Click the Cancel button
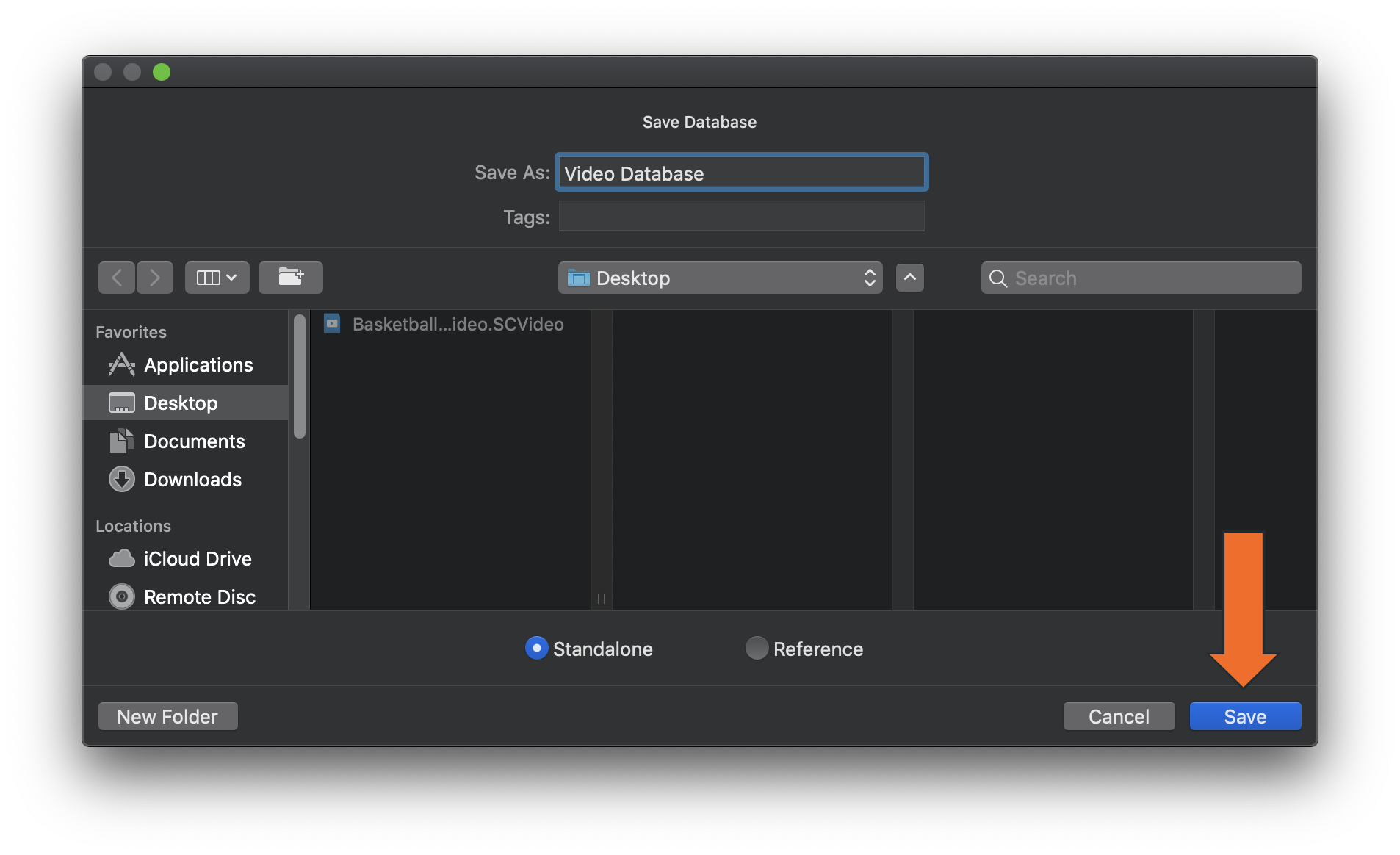The image size is (1400, 855). (1118, 716)
